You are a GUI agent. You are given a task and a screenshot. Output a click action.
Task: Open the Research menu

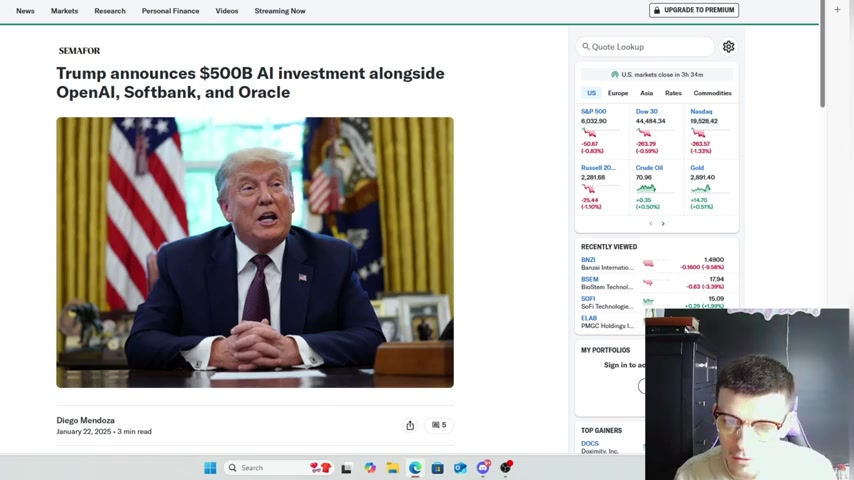tap(110, 11)
